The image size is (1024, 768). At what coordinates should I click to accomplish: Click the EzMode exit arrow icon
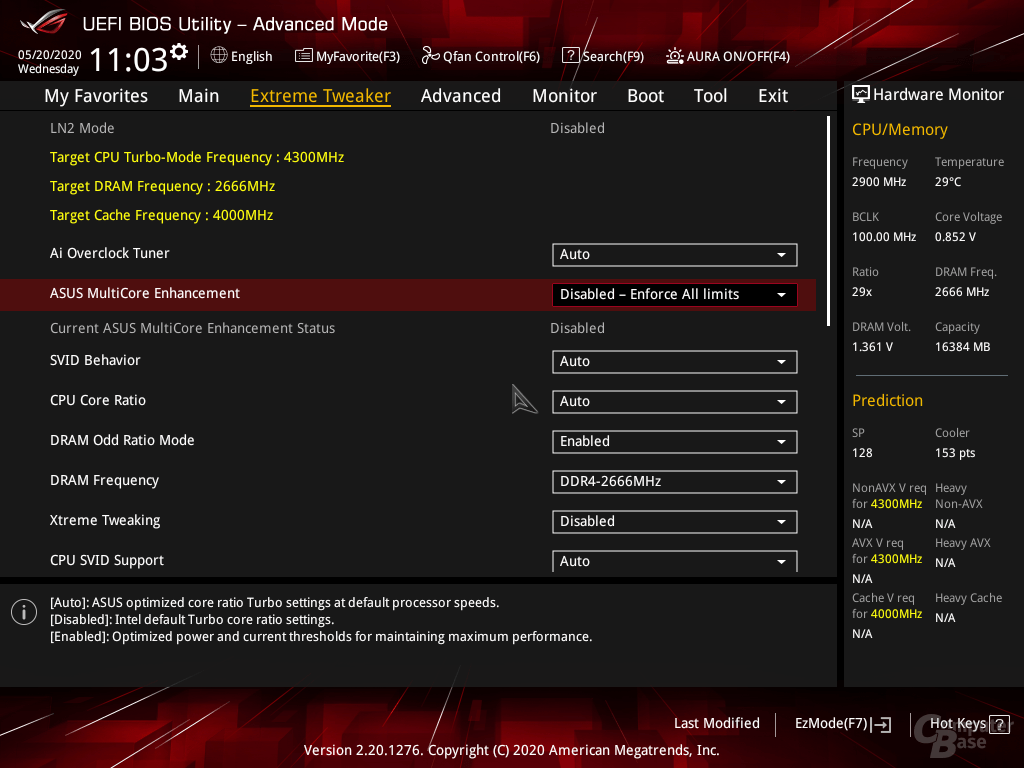pyautogui.click(x=882, y=724)
